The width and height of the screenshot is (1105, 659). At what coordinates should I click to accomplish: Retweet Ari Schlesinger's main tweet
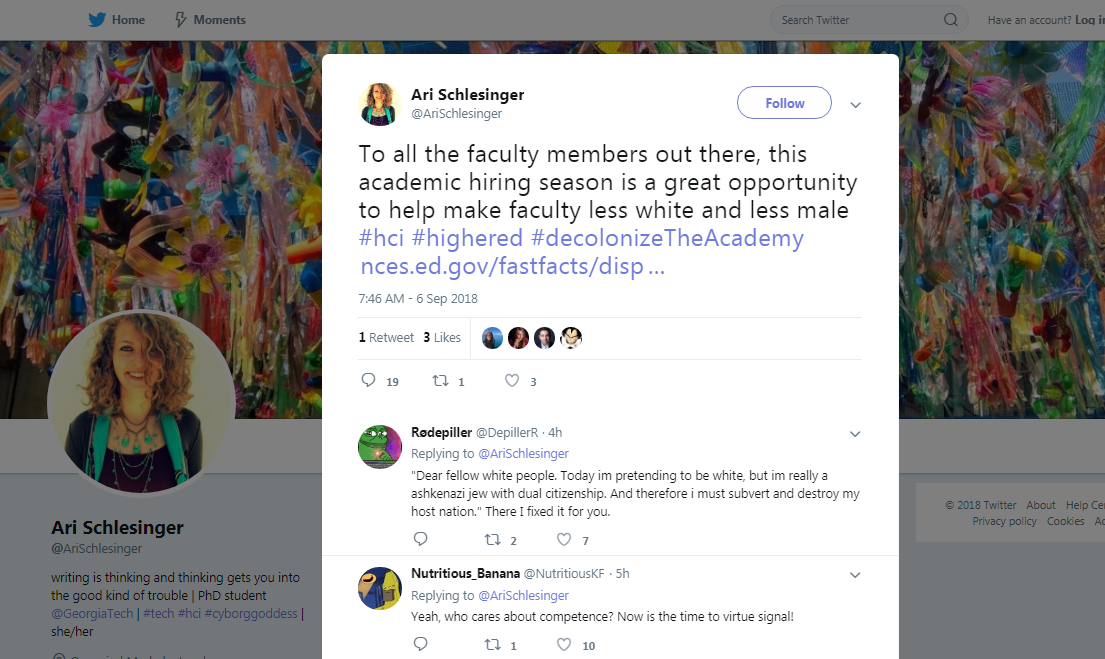[440, 381]
